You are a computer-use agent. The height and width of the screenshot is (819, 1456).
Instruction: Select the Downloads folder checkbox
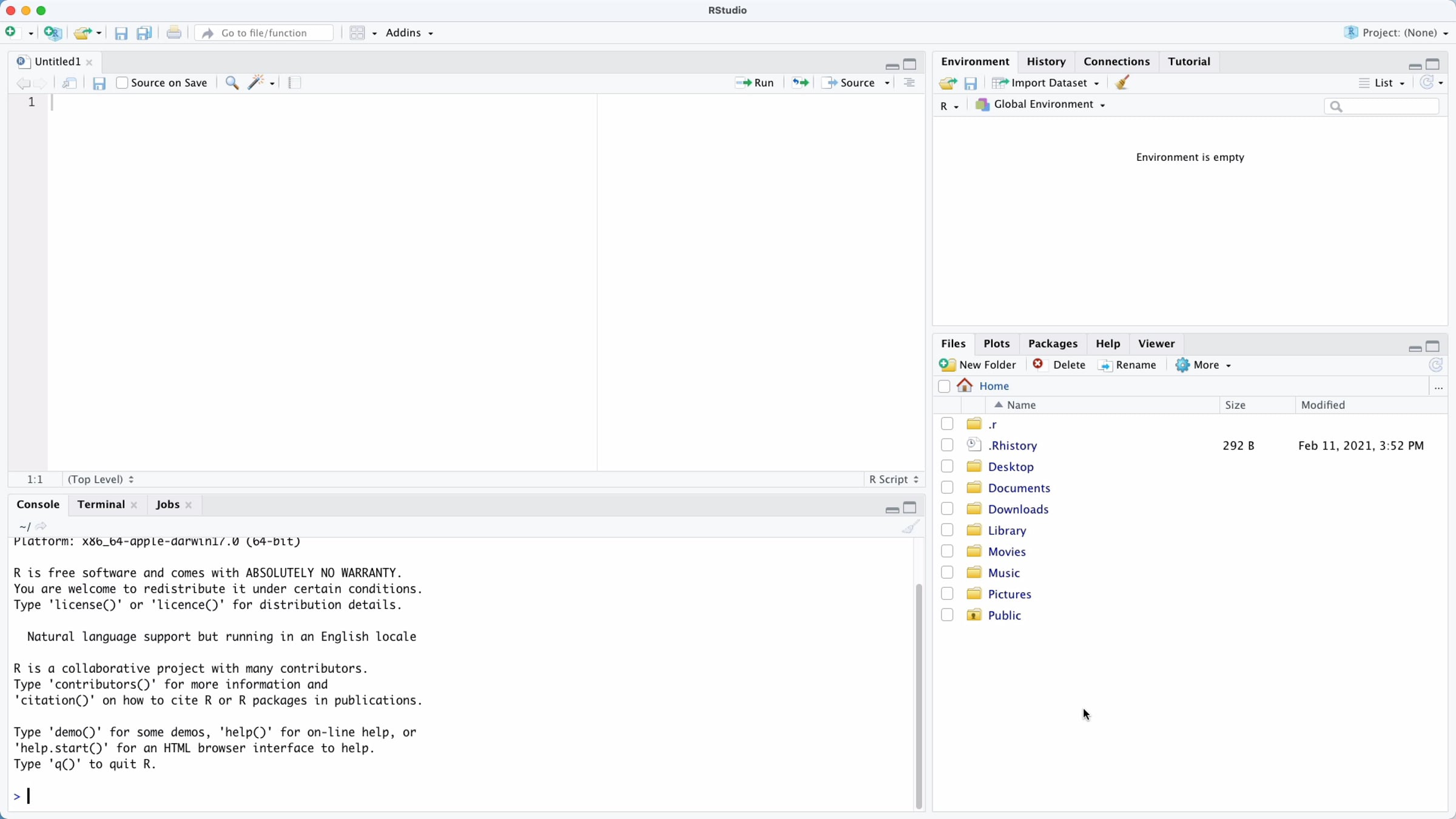[947, 508]
